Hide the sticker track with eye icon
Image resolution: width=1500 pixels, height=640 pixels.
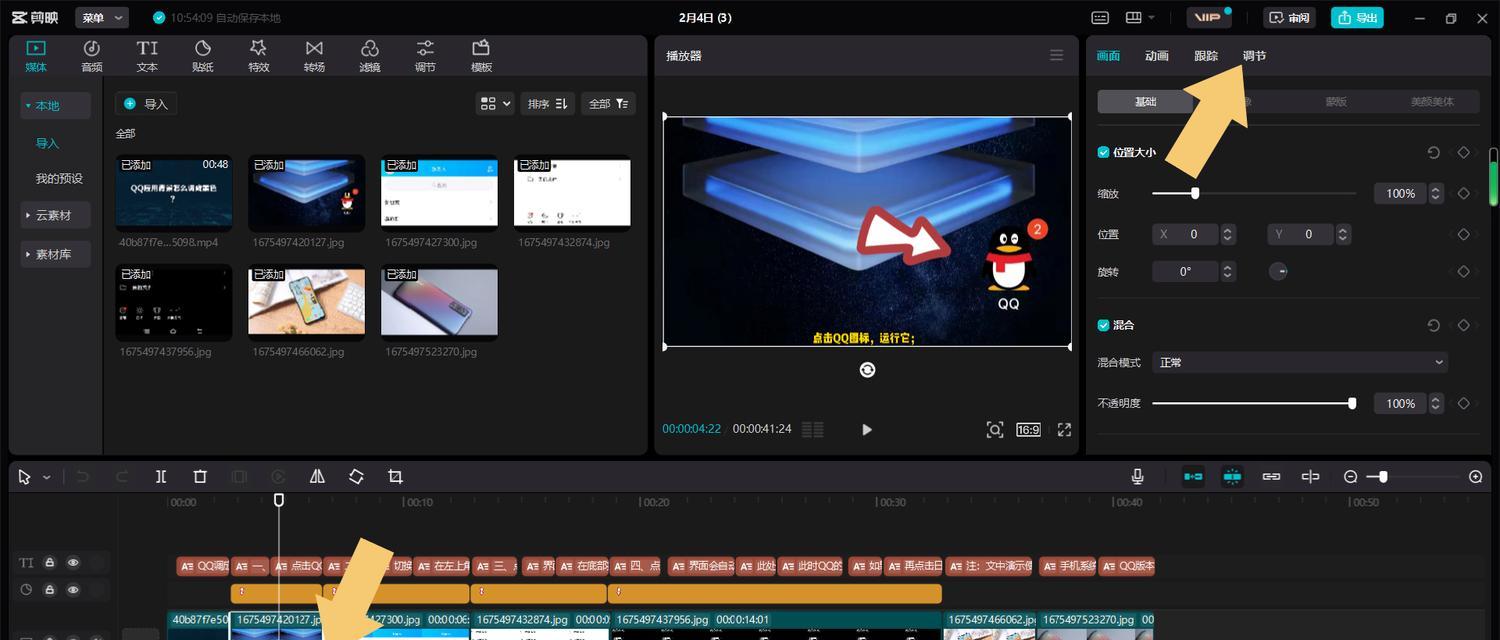pyautogui.click(x=73, y=590)
